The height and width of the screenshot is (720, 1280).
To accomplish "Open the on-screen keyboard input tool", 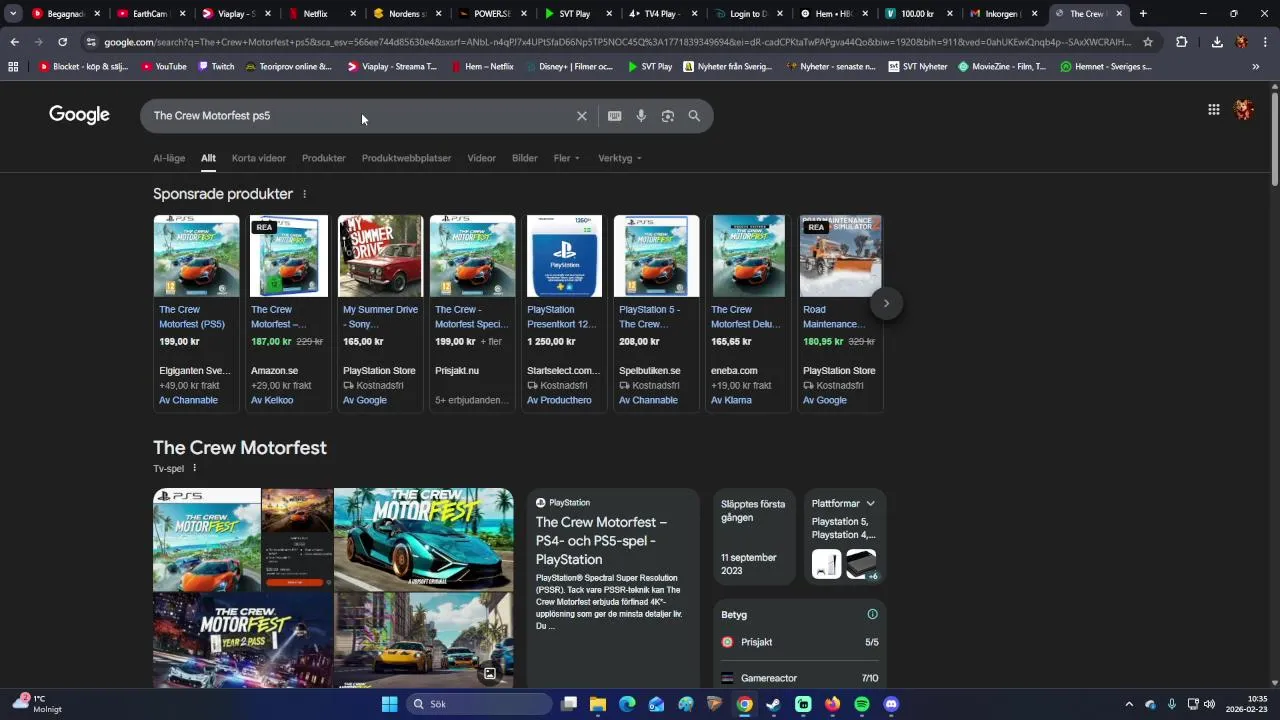I will [x=614, y=116].
